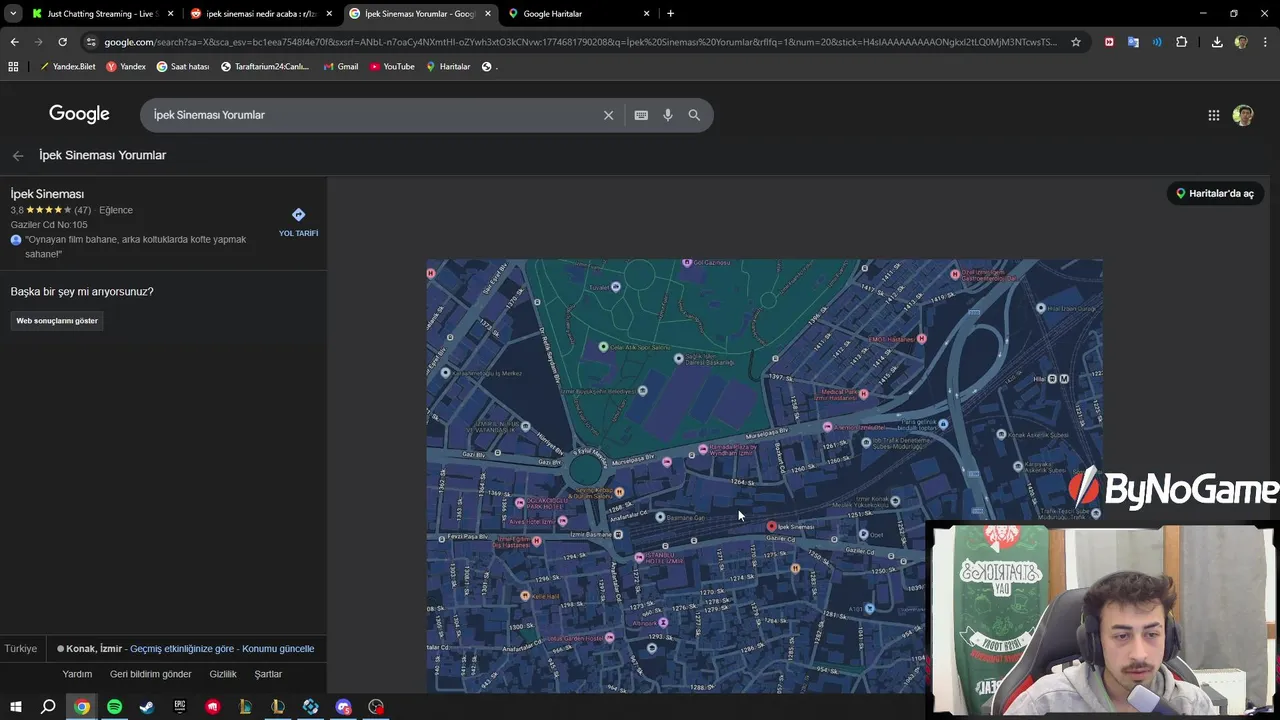Switch to ipek sineması nedir acaba tab

(x=261, y=14)
